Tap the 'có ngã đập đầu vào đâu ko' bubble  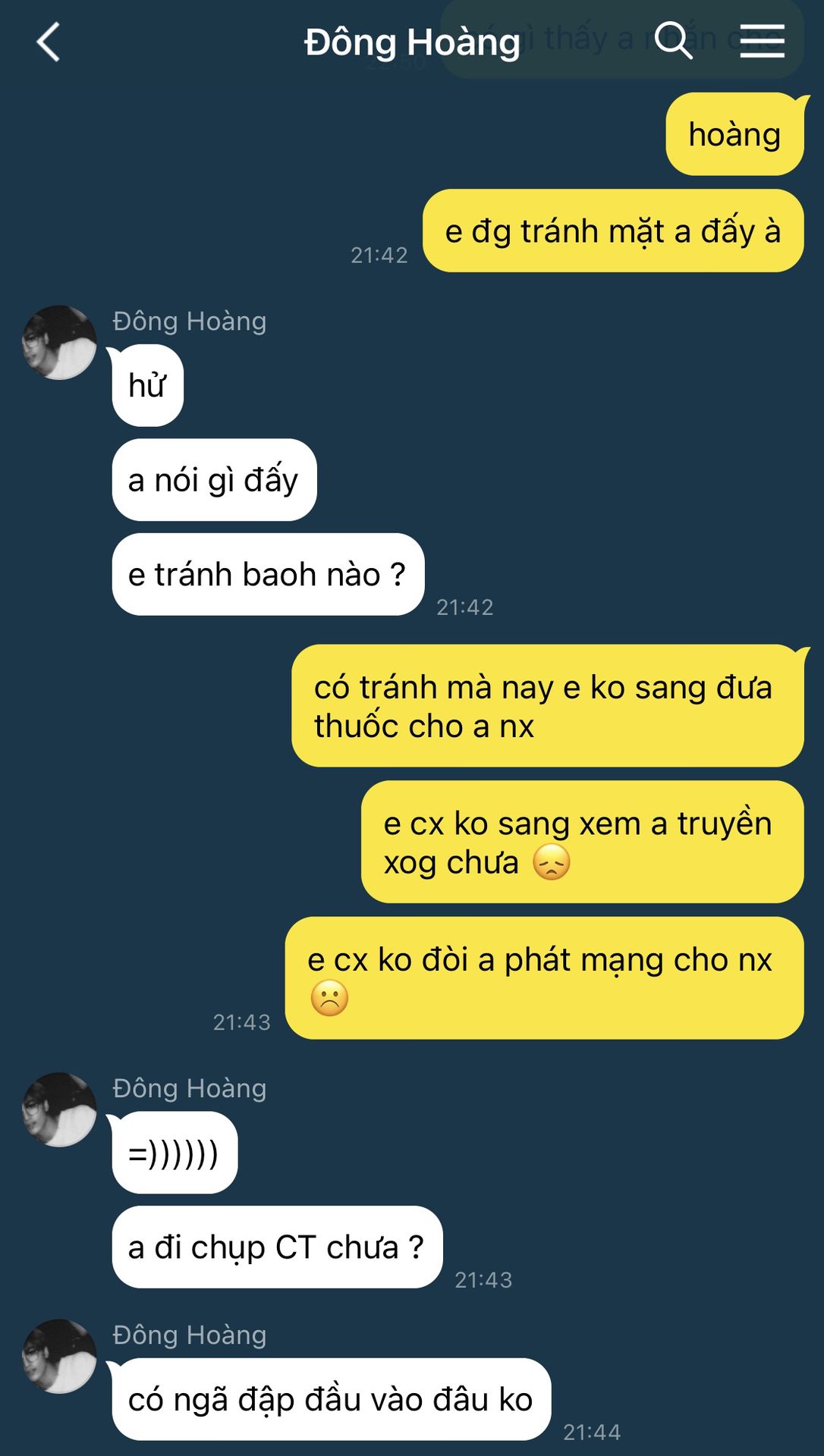pos(332,1399)
